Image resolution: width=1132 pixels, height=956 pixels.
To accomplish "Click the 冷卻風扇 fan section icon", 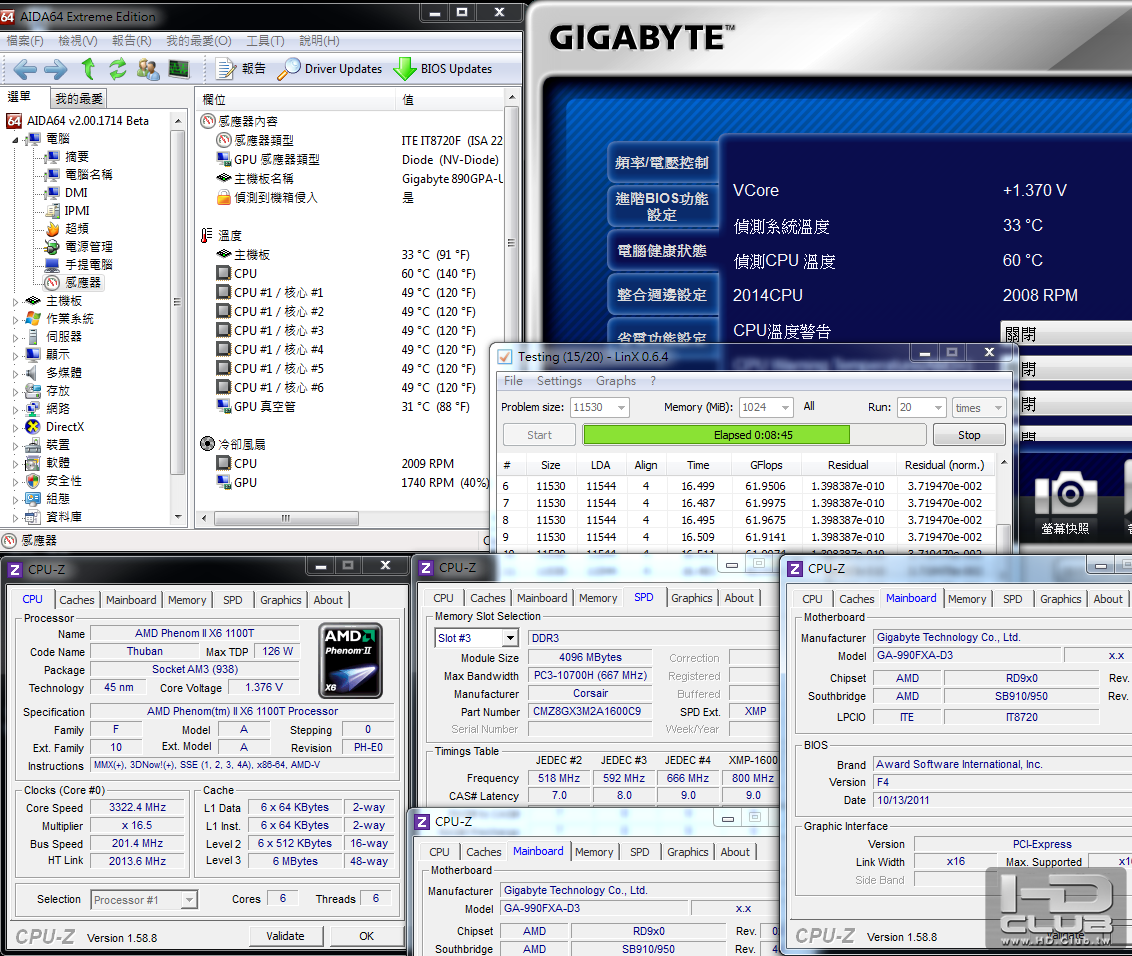I will point(208,444).
